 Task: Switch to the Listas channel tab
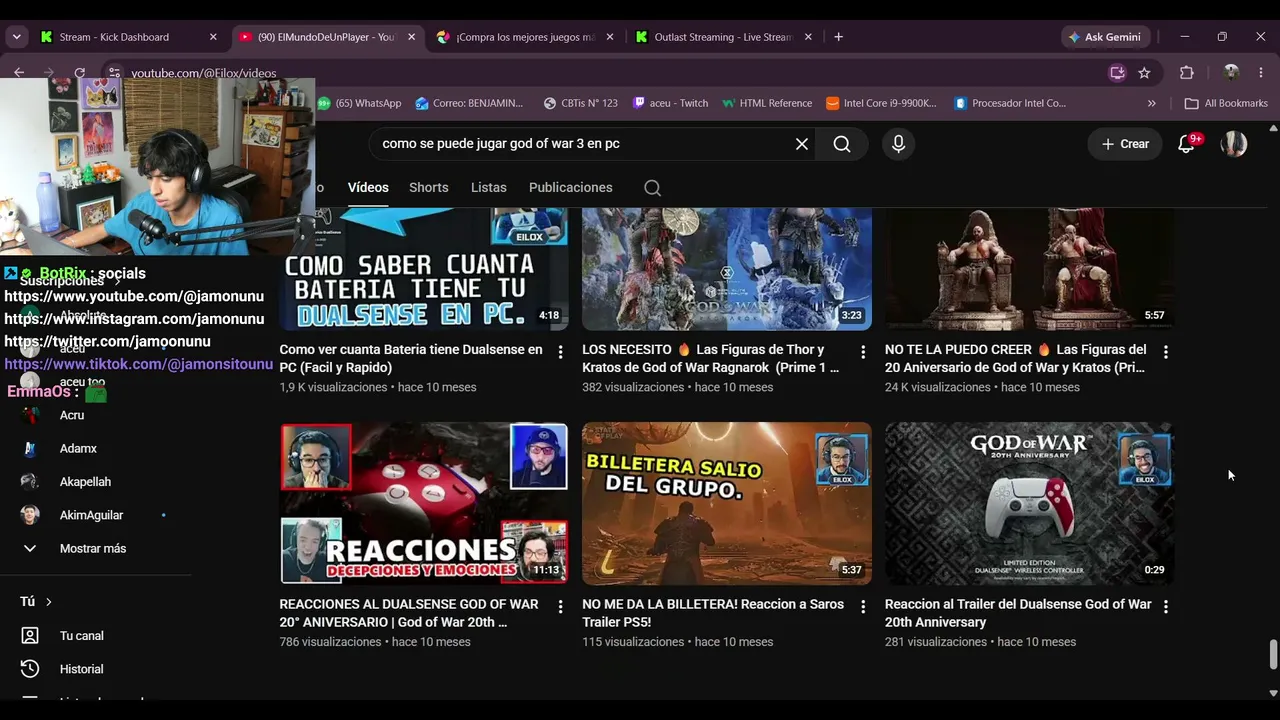(x=489, y=188)
